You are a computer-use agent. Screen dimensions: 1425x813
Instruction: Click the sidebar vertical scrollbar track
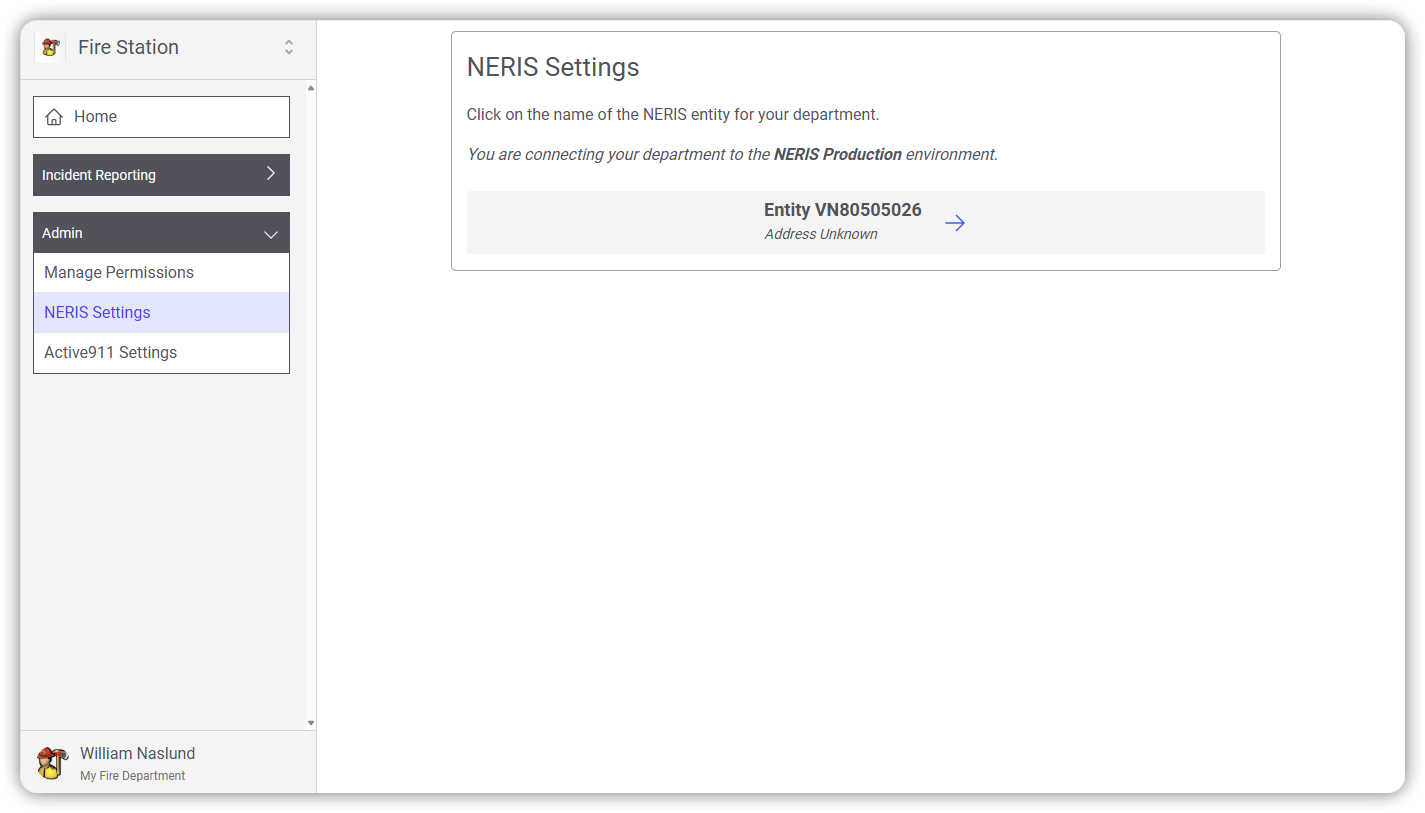pyautogui.click(x=311, y=400)
